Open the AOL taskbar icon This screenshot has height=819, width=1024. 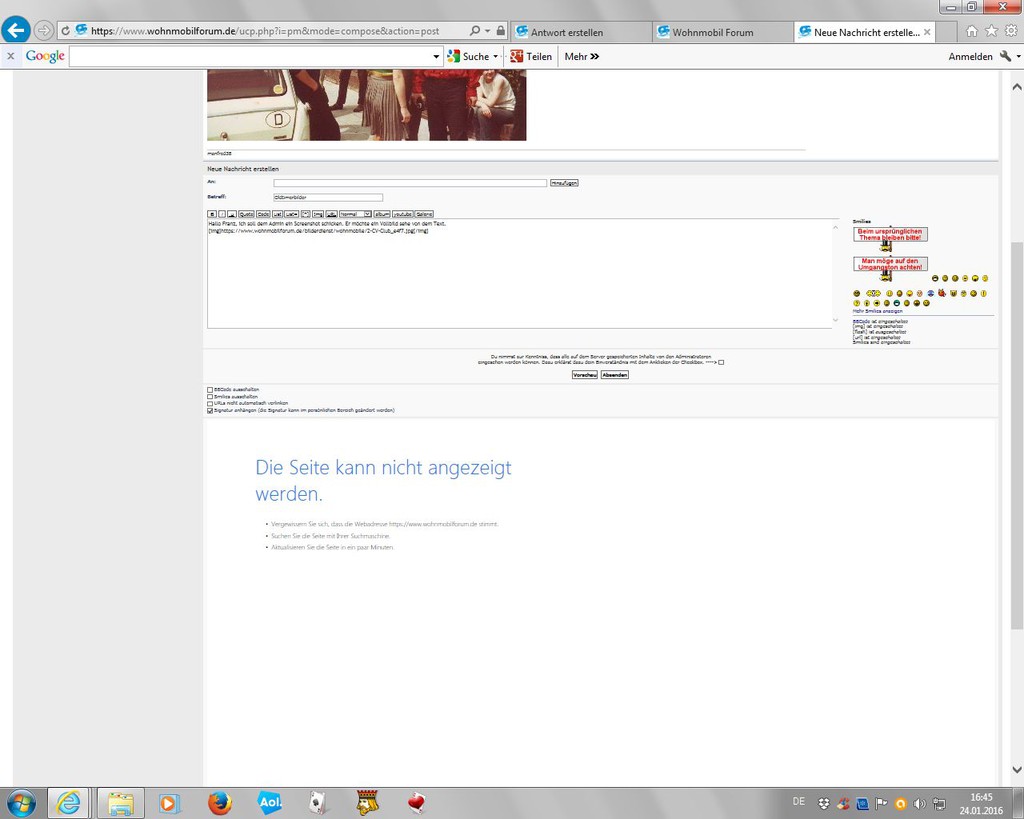coord(270,803)
